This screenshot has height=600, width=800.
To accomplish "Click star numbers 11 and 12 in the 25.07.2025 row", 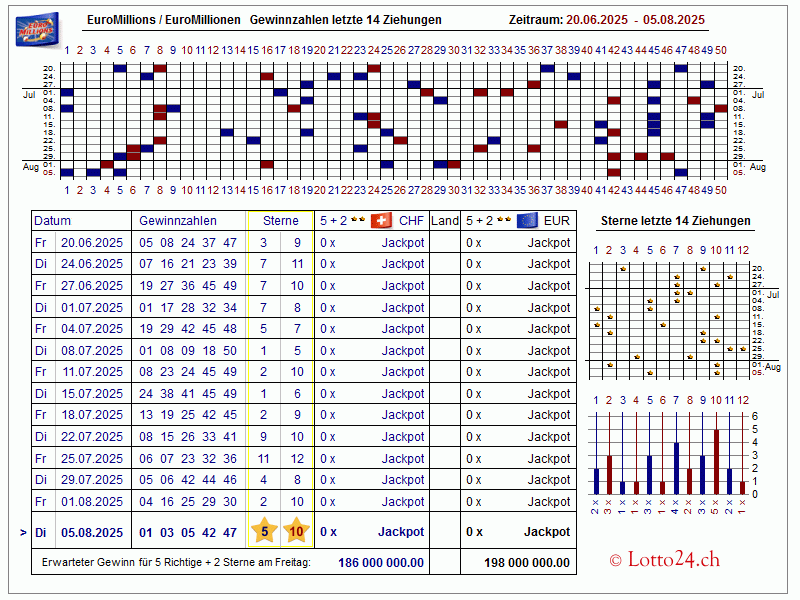I will coord(280,459).
